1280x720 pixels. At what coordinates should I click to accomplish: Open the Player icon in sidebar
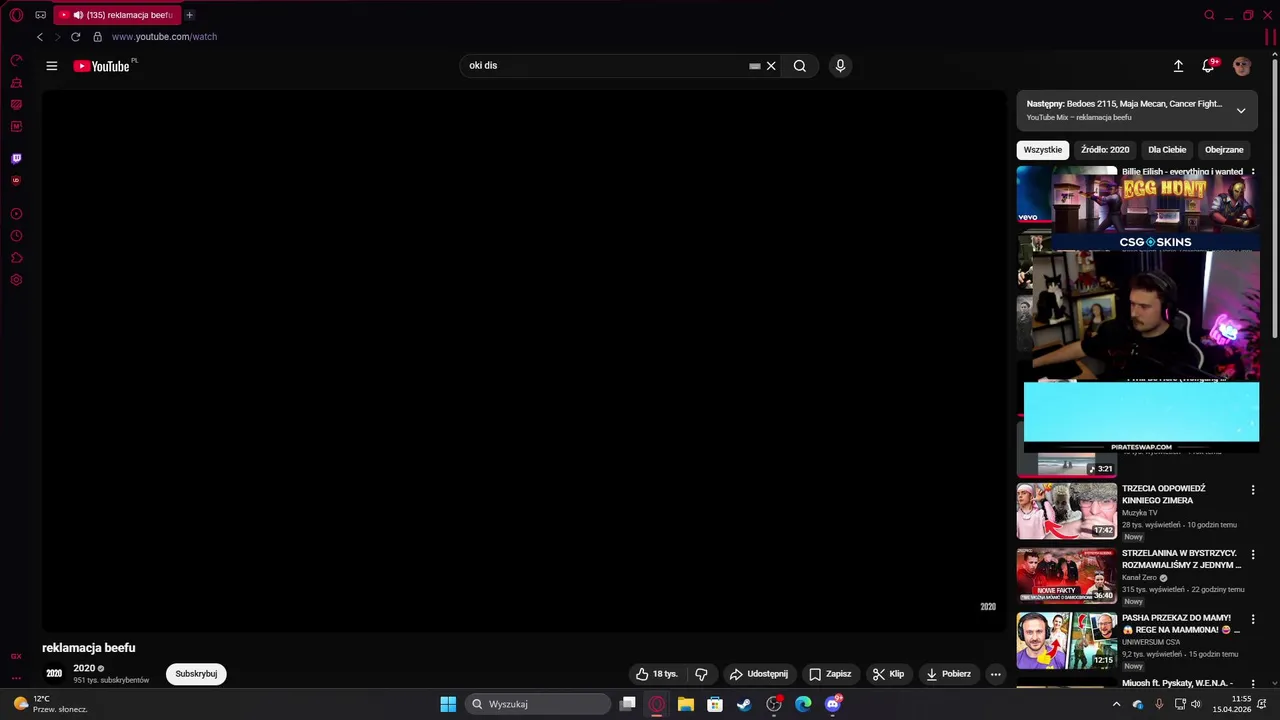pos(16,214)
